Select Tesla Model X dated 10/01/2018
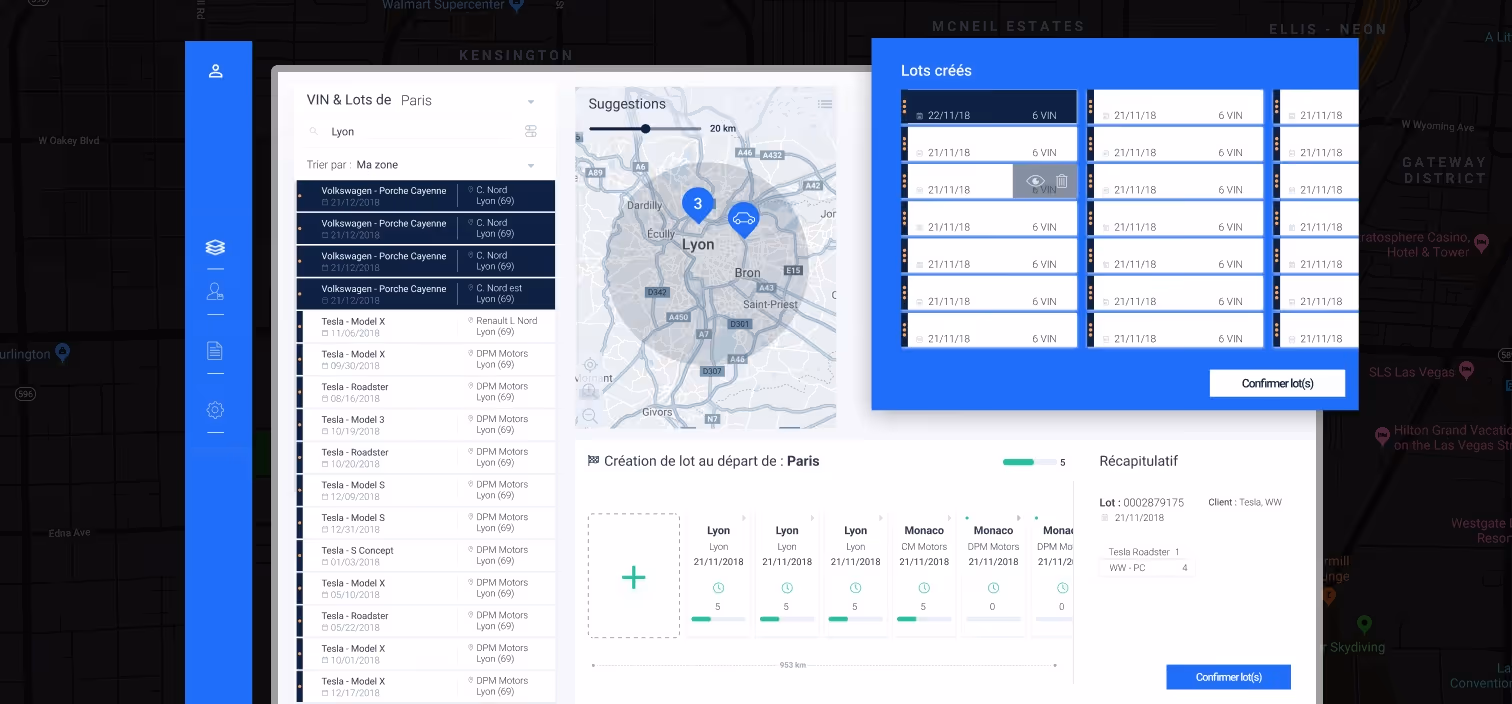 (426, 654)
